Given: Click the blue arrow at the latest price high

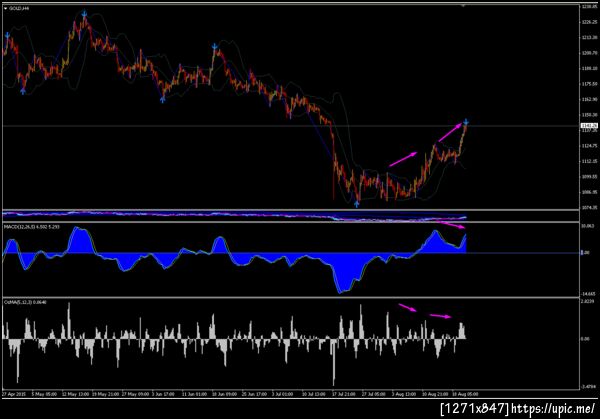Looking at the screenshot, I should coord(466,122).
